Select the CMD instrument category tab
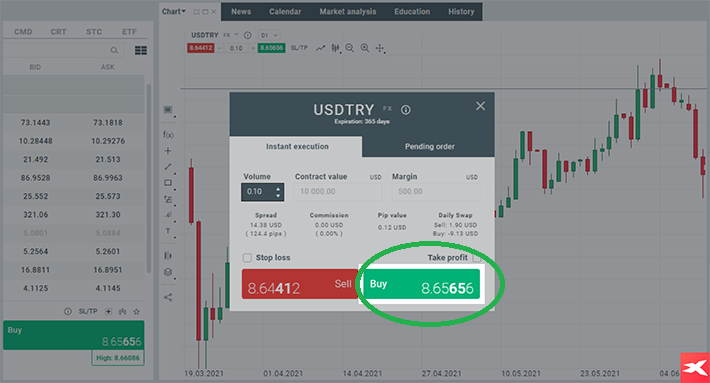 (x=23, y=32)
